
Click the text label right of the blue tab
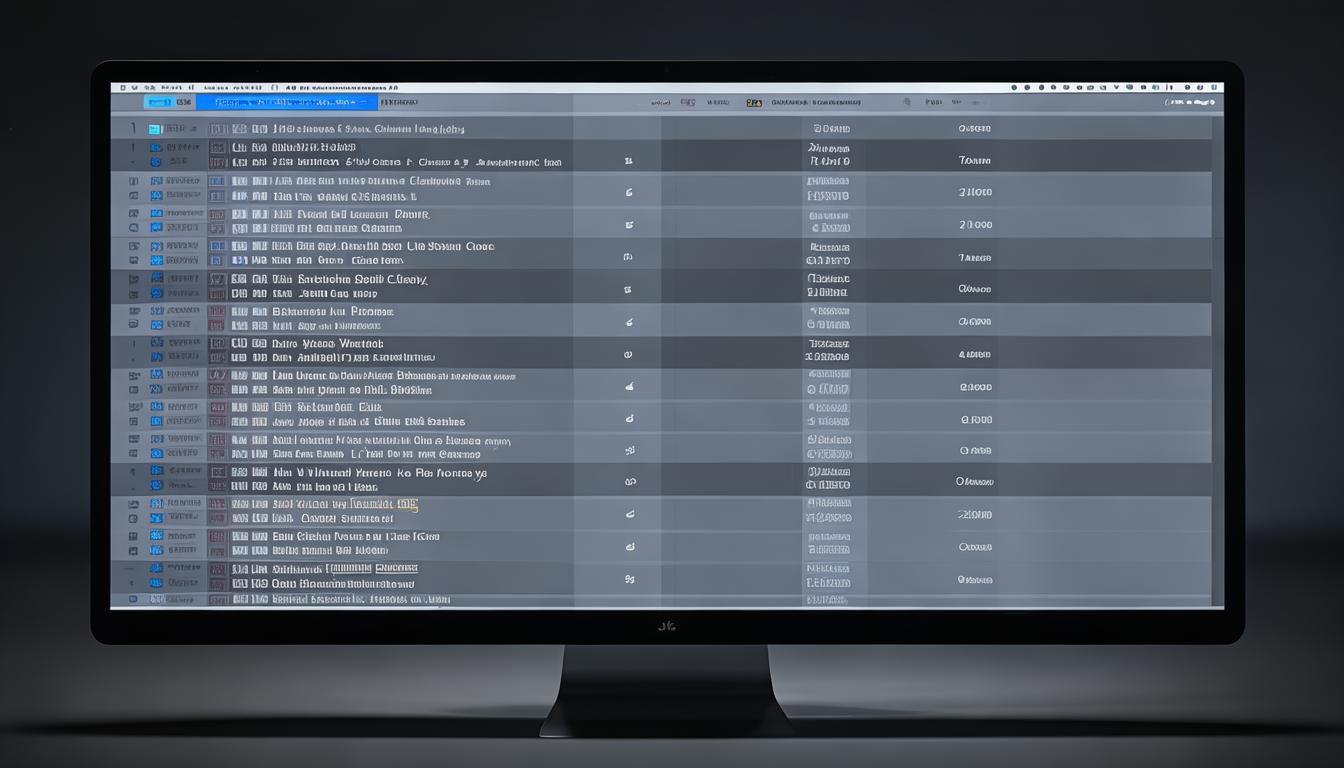pos(399,102)
